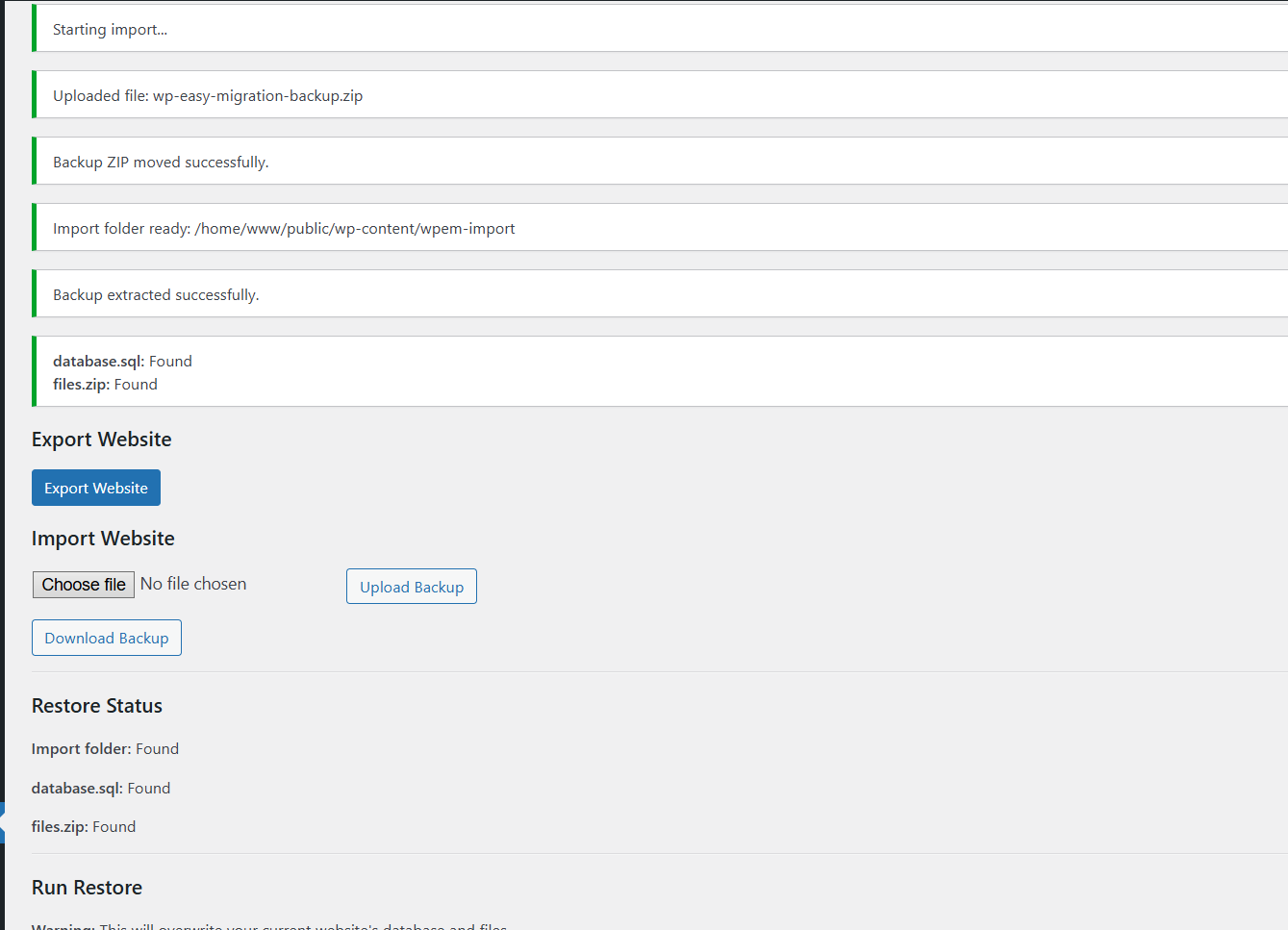1288x930 pixels.
Task: Click the 'Backup ZIP moved successfully' notice
Action: [161, 162]
